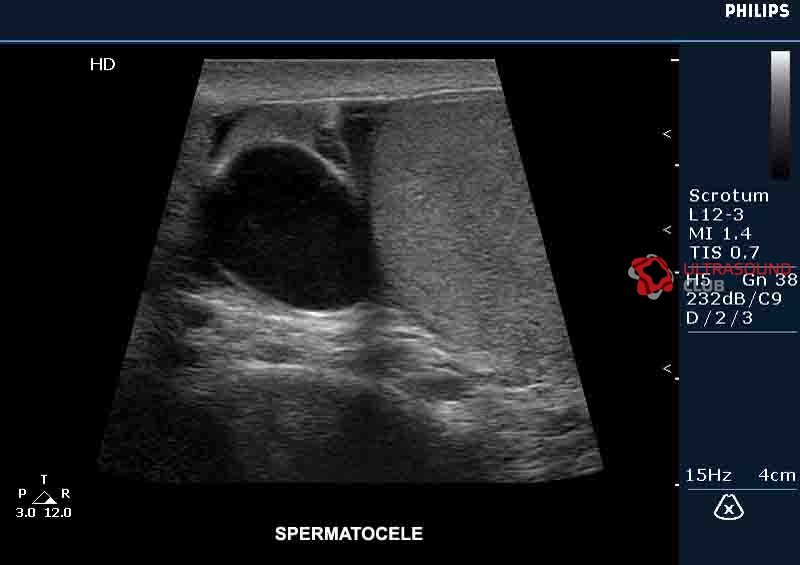
Task: Click the 232dB/C9 setting
Action: point(734,299)
